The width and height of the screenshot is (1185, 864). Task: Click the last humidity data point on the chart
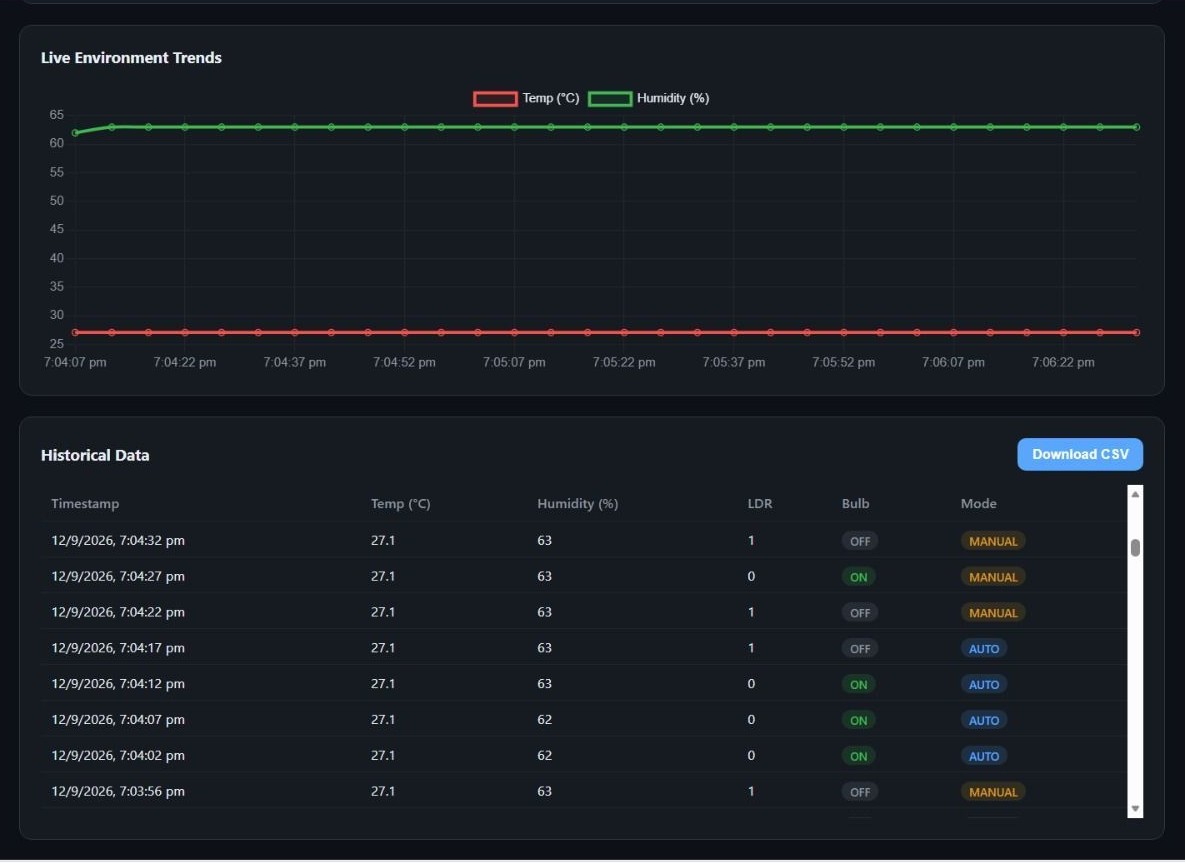1136,128
